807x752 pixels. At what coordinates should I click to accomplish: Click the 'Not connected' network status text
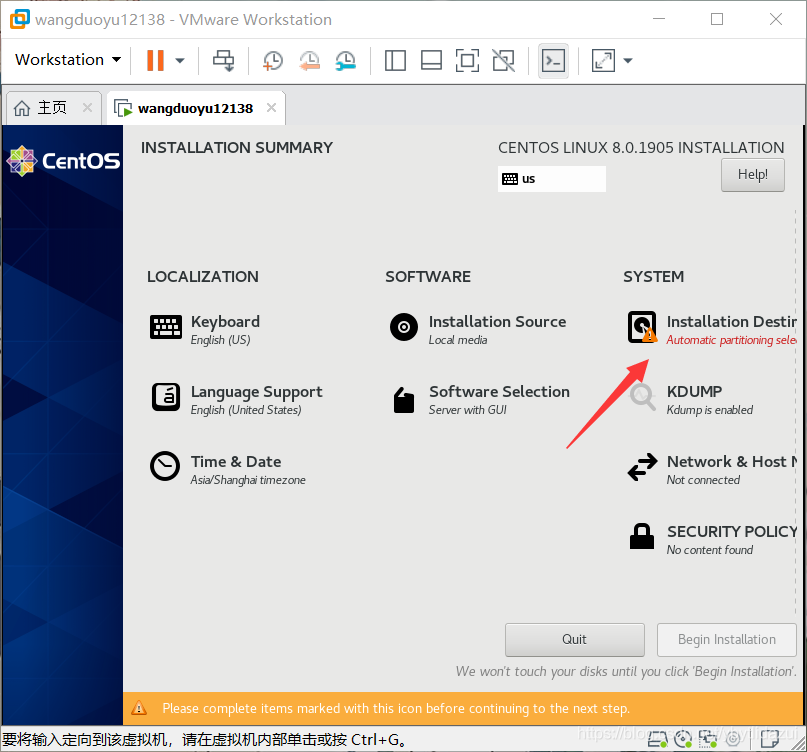tap(703, 480)
